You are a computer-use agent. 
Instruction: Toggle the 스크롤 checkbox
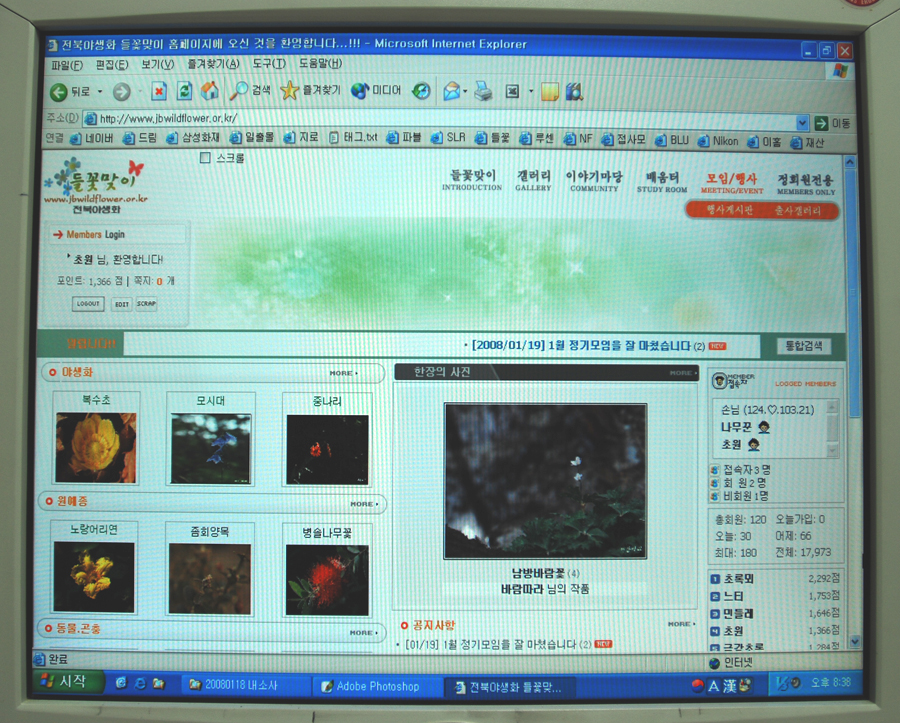[x=205, y=158]
